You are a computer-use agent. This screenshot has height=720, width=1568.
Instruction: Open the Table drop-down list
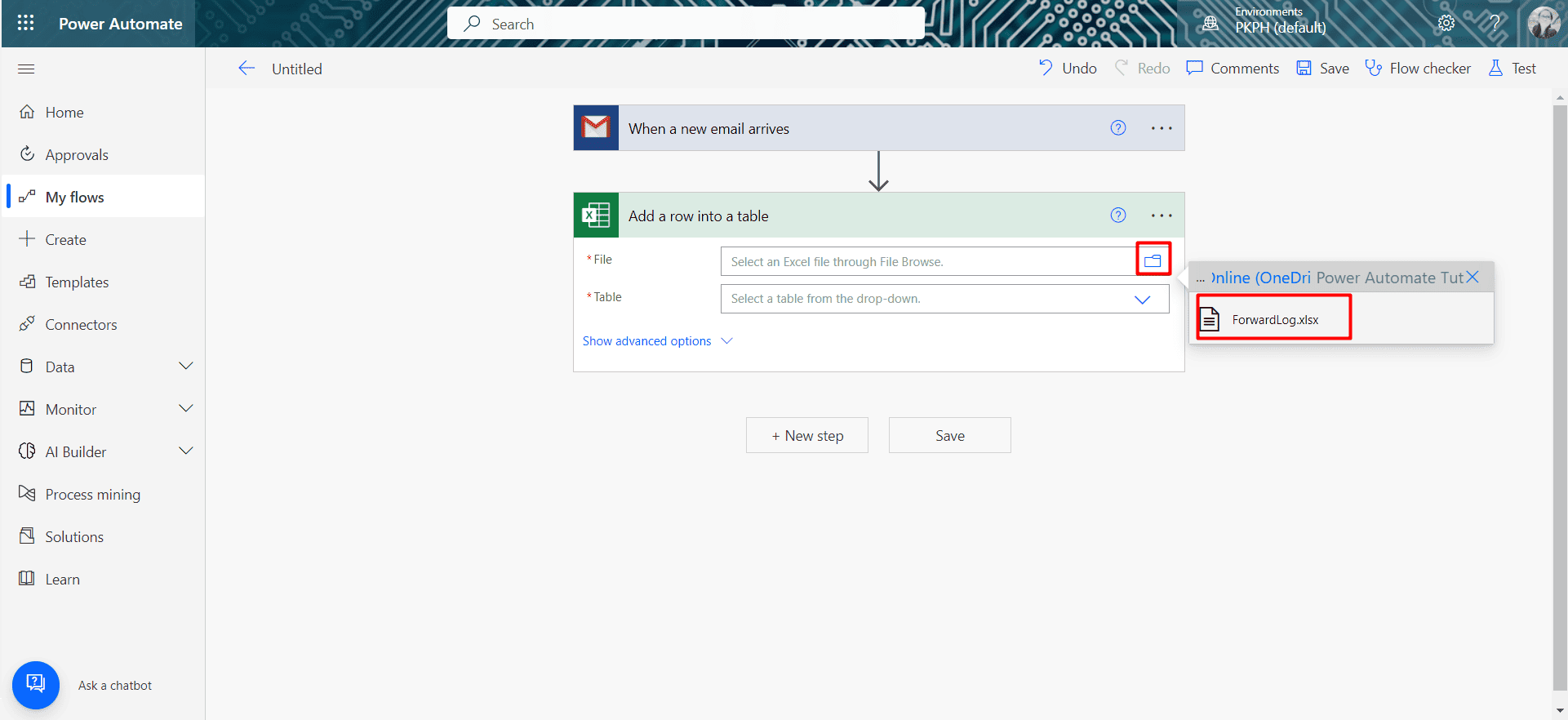pyautogui.click(x=1142, y=299)
